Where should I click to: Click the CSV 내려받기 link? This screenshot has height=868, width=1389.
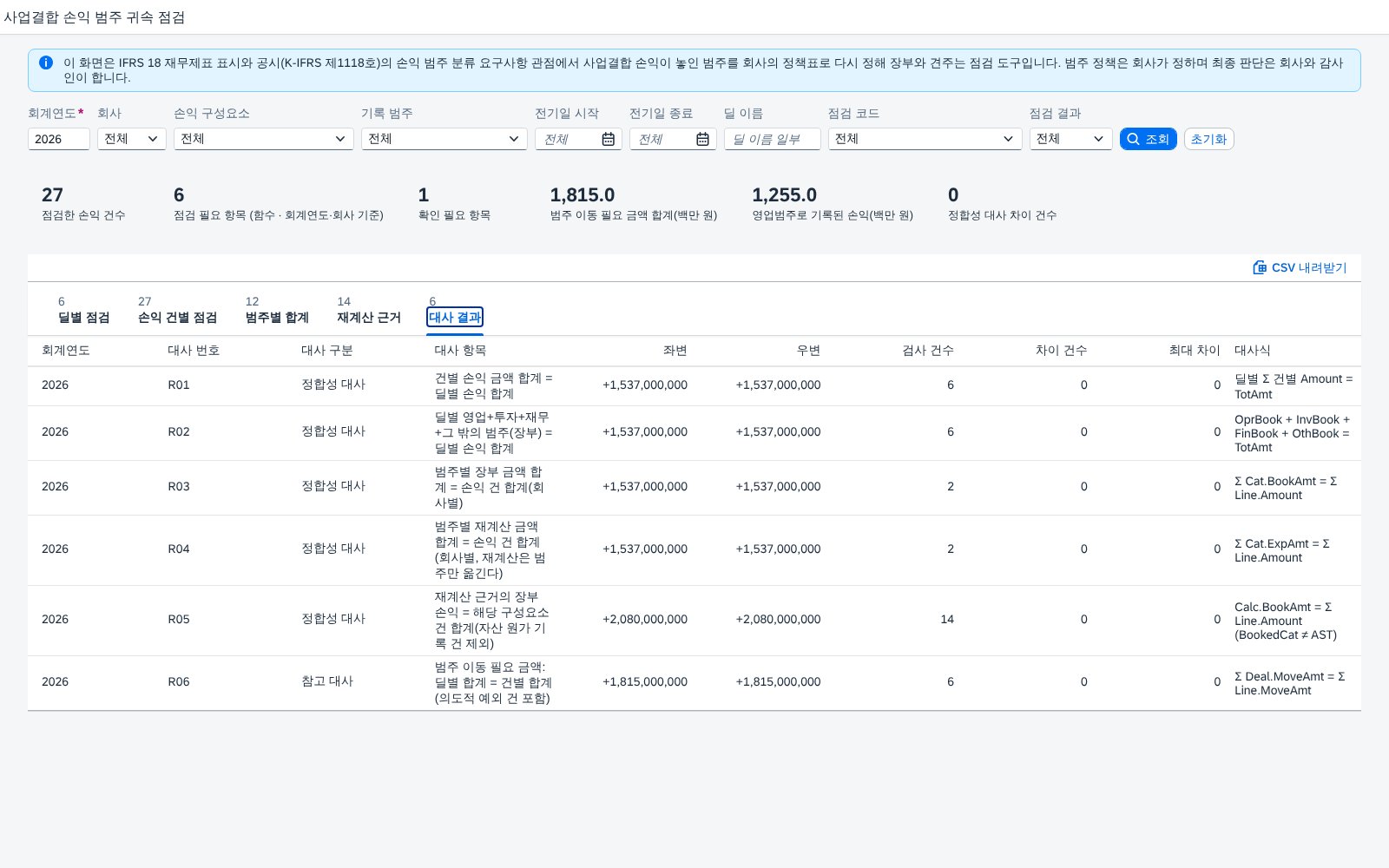click(1300, 267)
